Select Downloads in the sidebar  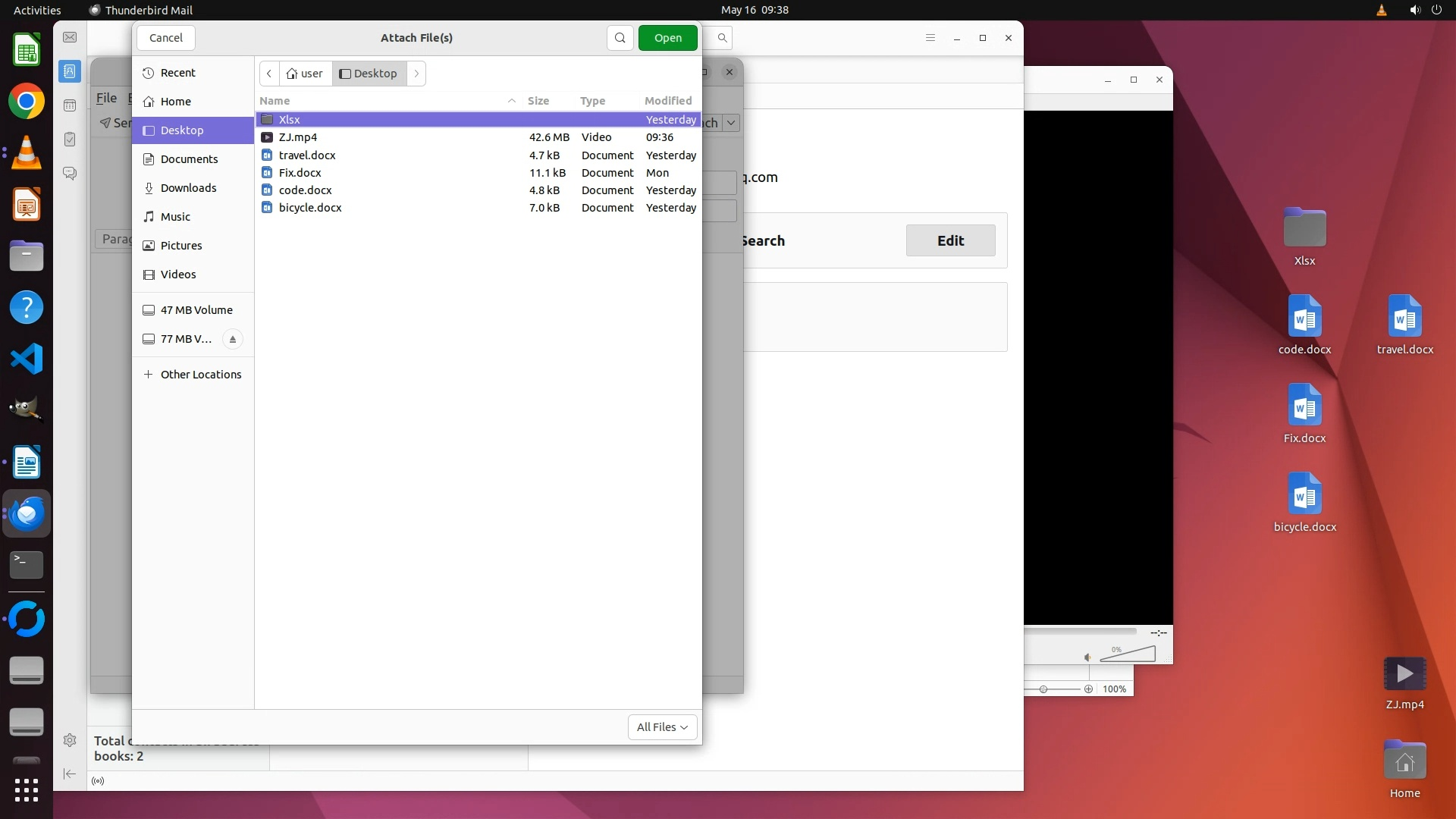click(188, 188)
